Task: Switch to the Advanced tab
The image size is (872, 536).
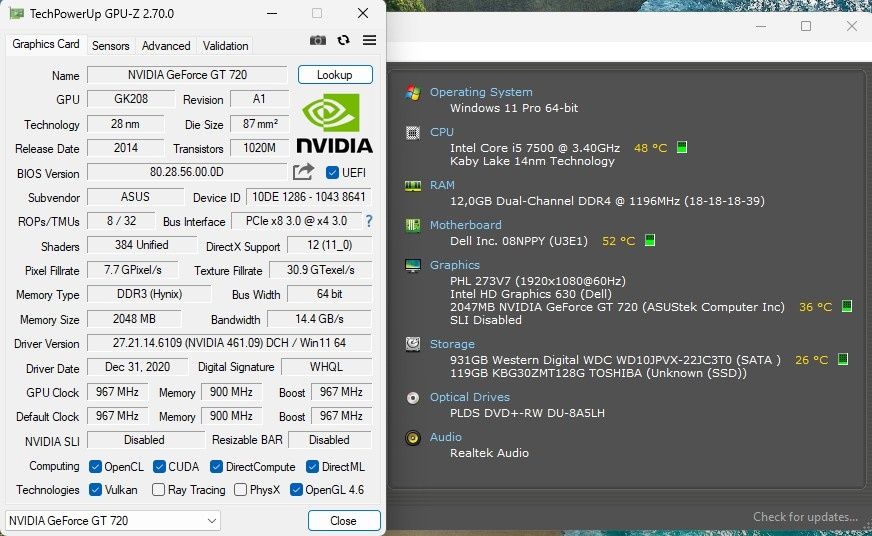Action: (x=166, y=46)
